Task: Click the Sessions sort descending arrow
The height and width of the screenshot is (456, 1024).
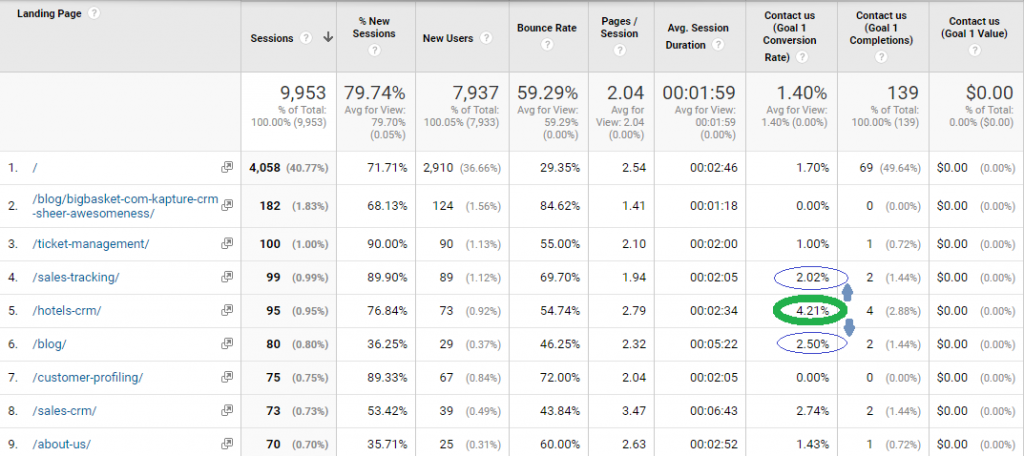Action: (x=328, y=38)
